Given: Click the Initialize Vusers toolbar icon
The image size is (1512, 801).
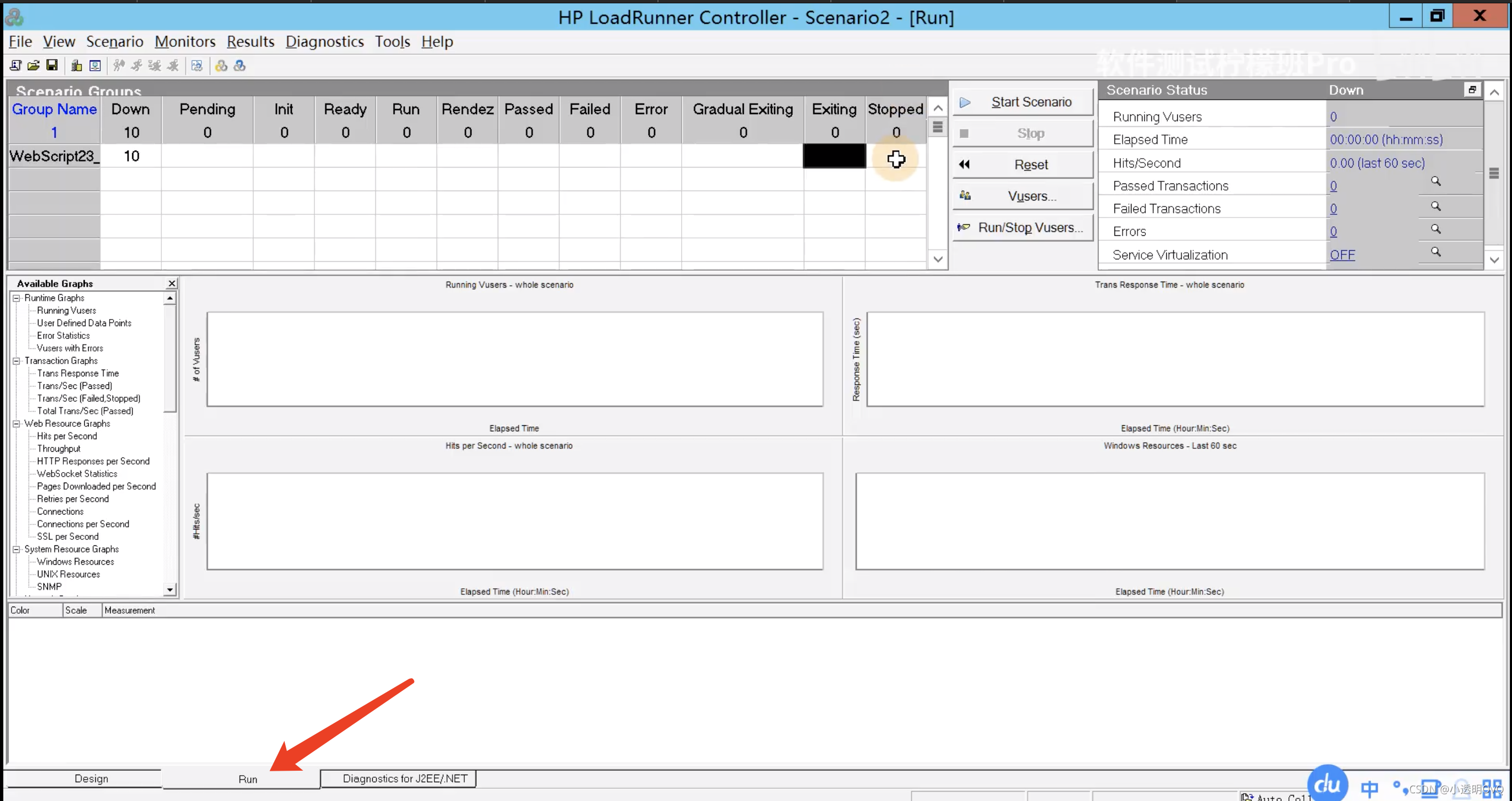Looking at the screenshot, I should pos(119,65).
